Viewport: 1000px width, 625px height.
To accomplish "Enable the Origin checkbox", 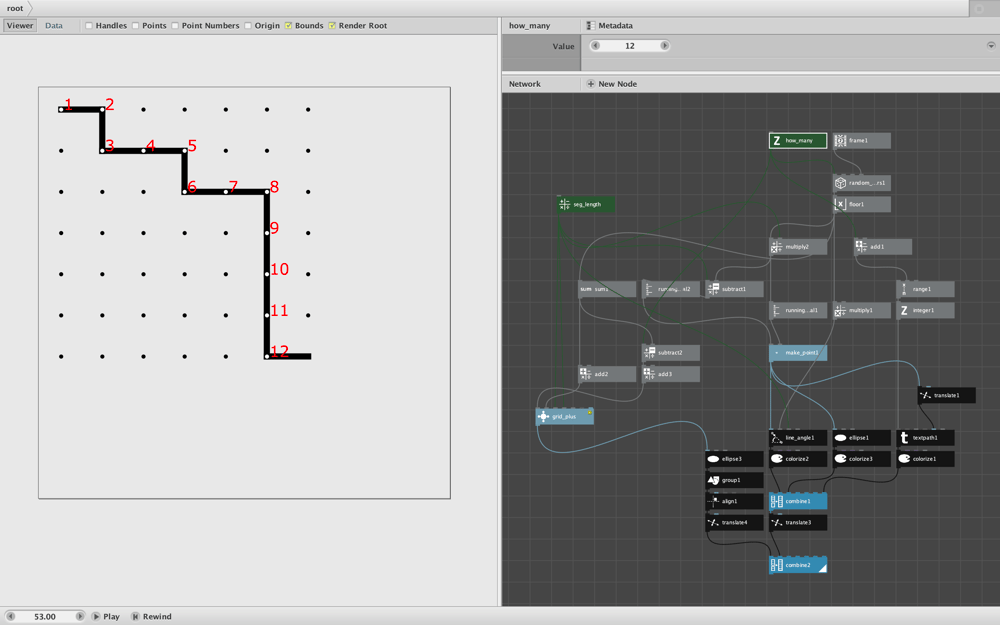I will (x=247, y=26).
